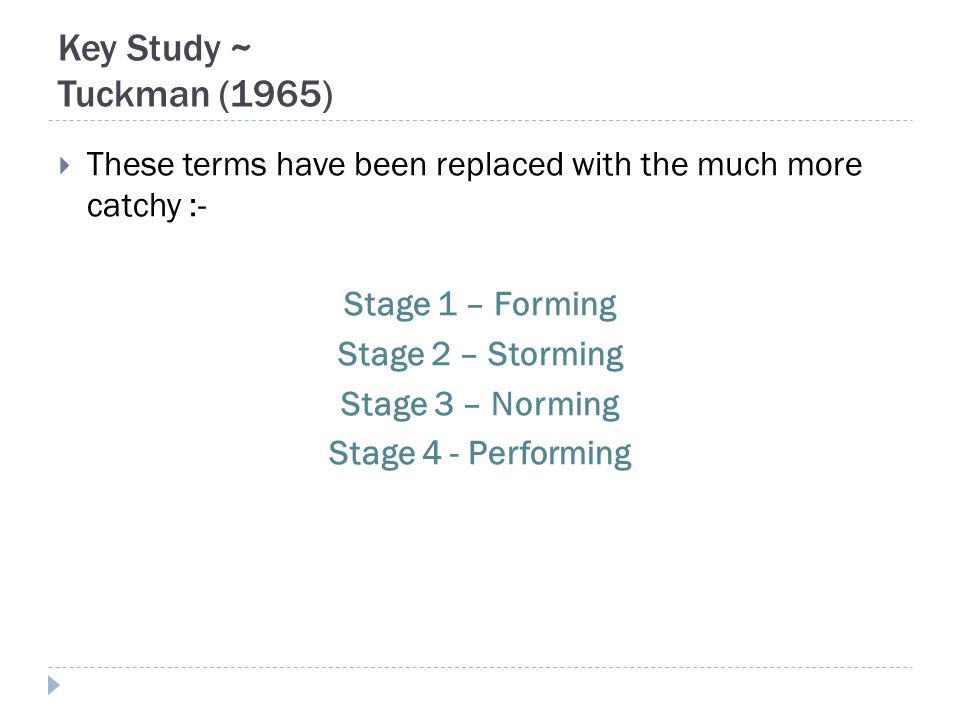960x720 pixels.
Task: Click 'much more' at end of first line
Action: (x=779, y=165)
